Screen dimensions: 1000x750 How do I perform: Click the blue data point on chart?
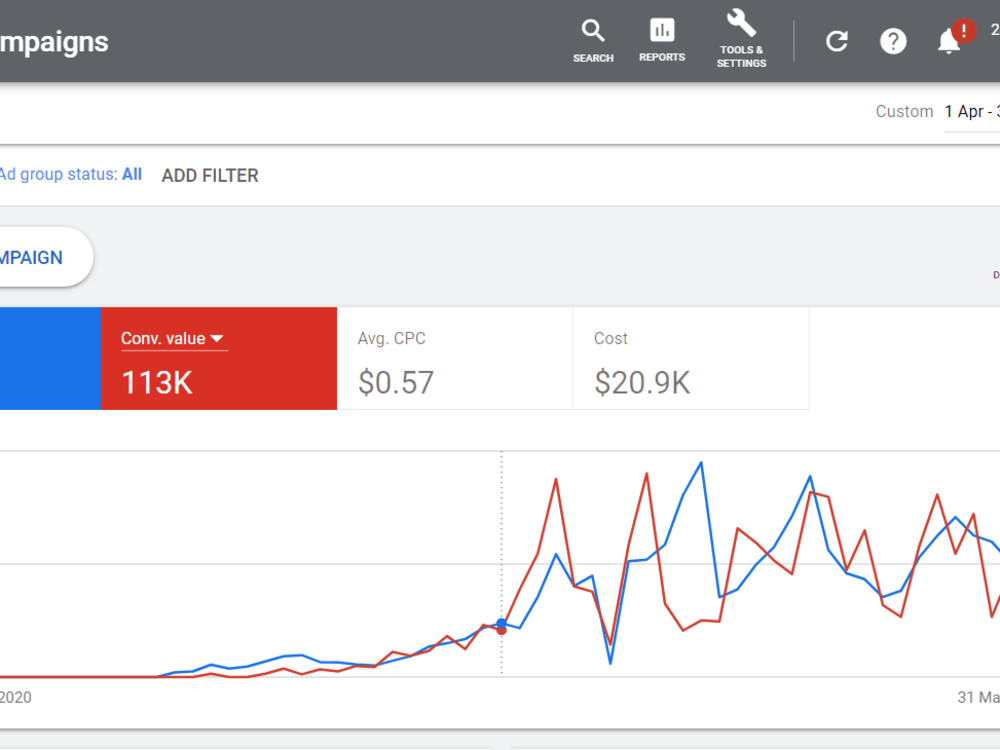[x=501, y=623]
